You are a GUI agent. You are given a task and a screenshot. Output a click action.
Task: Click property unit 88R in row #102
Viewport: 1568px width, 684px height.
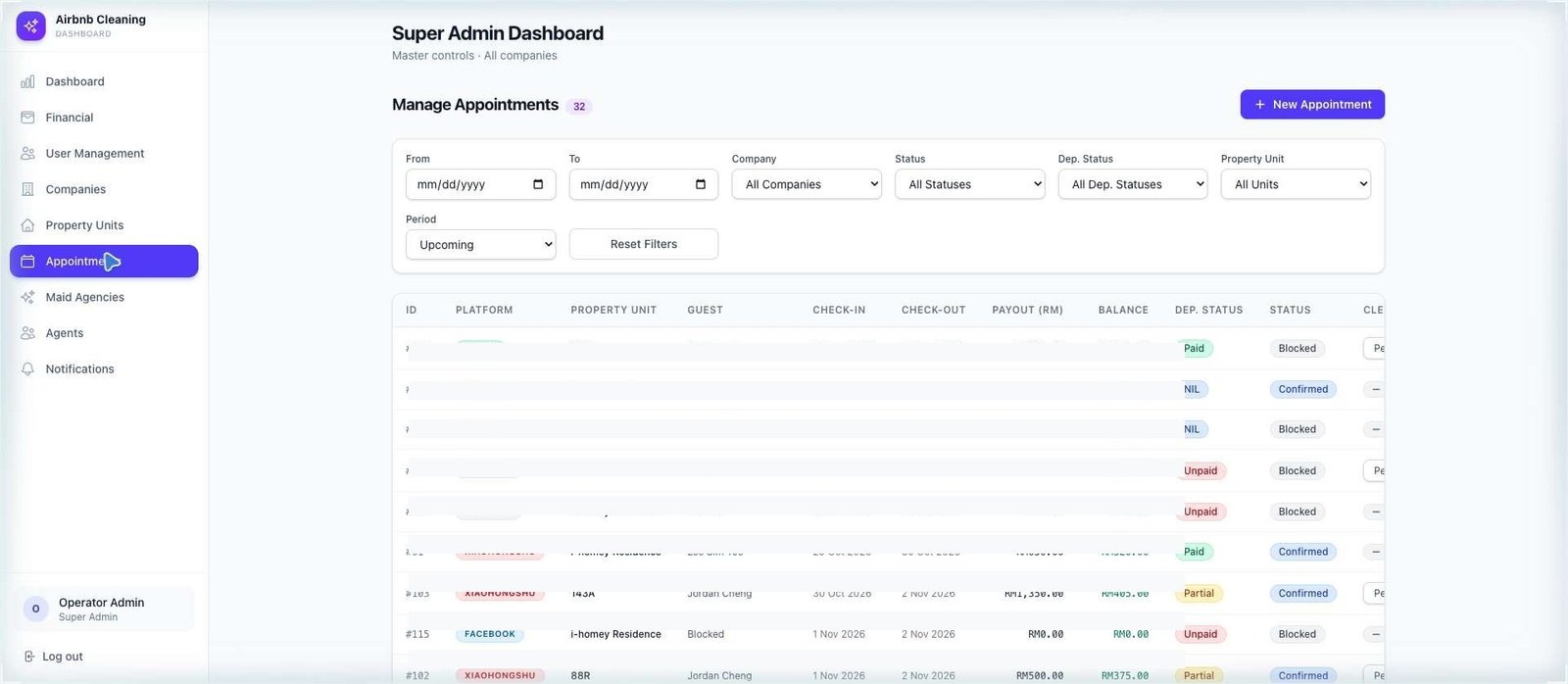(580, 675)
